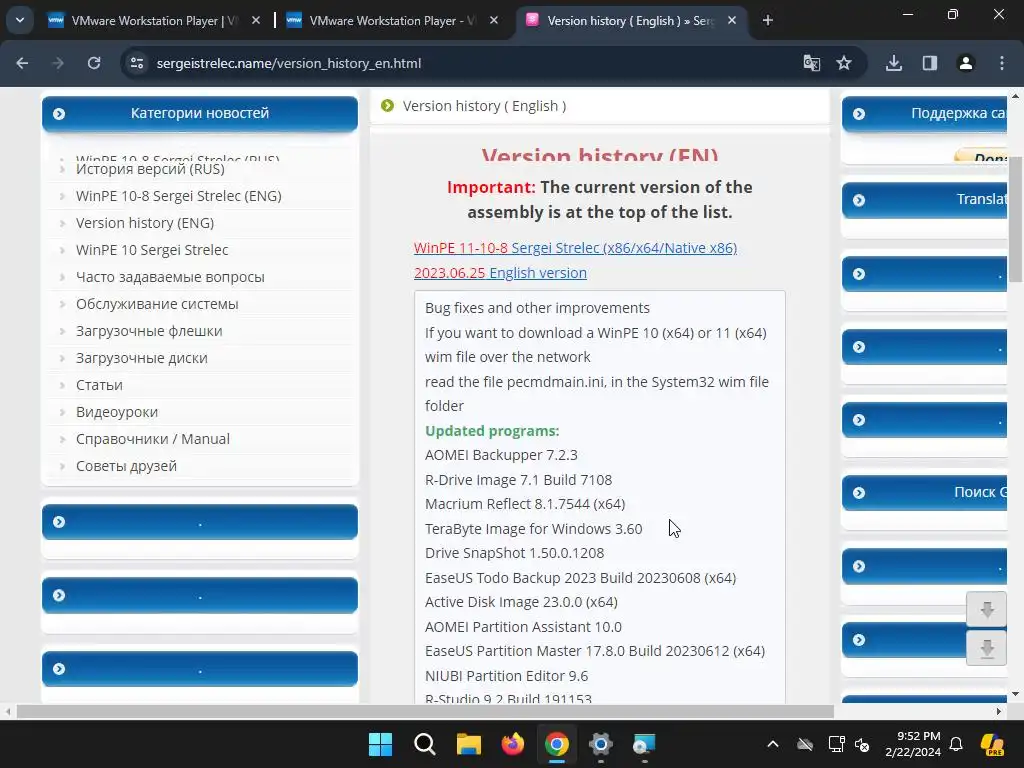The image size is (1024, 768).
Task: Click the lower page-scroll arrow button
Action: pos(986,648)
